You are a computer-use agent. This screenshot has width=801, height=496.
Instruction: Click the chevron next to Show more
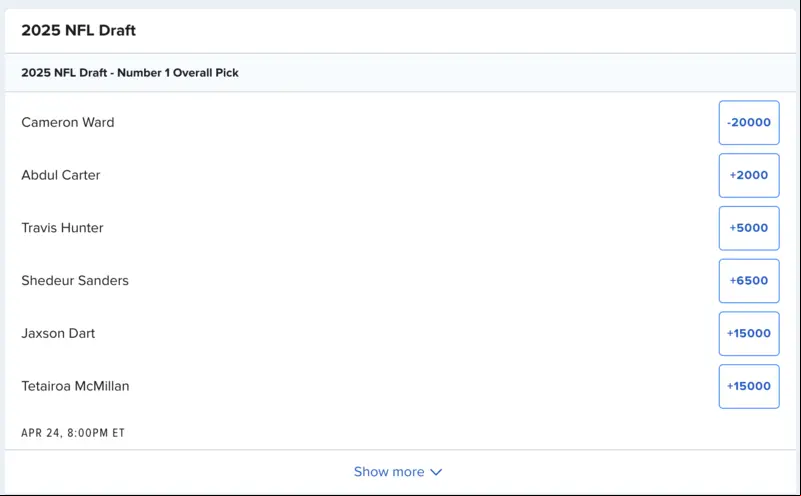coord(436,472)
